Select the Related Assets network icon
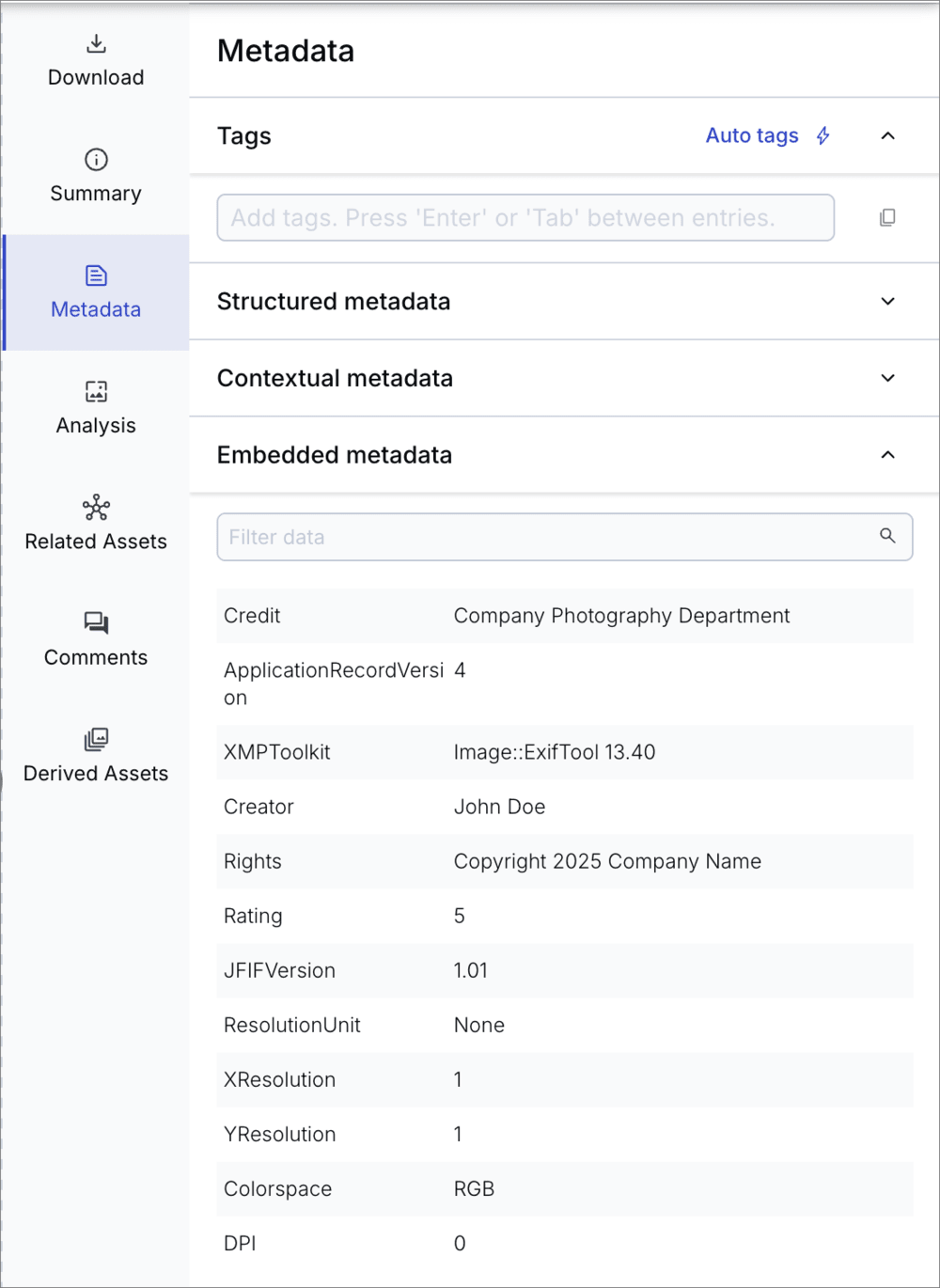This screenshot has width=940, height=1288. pos(95,507)
